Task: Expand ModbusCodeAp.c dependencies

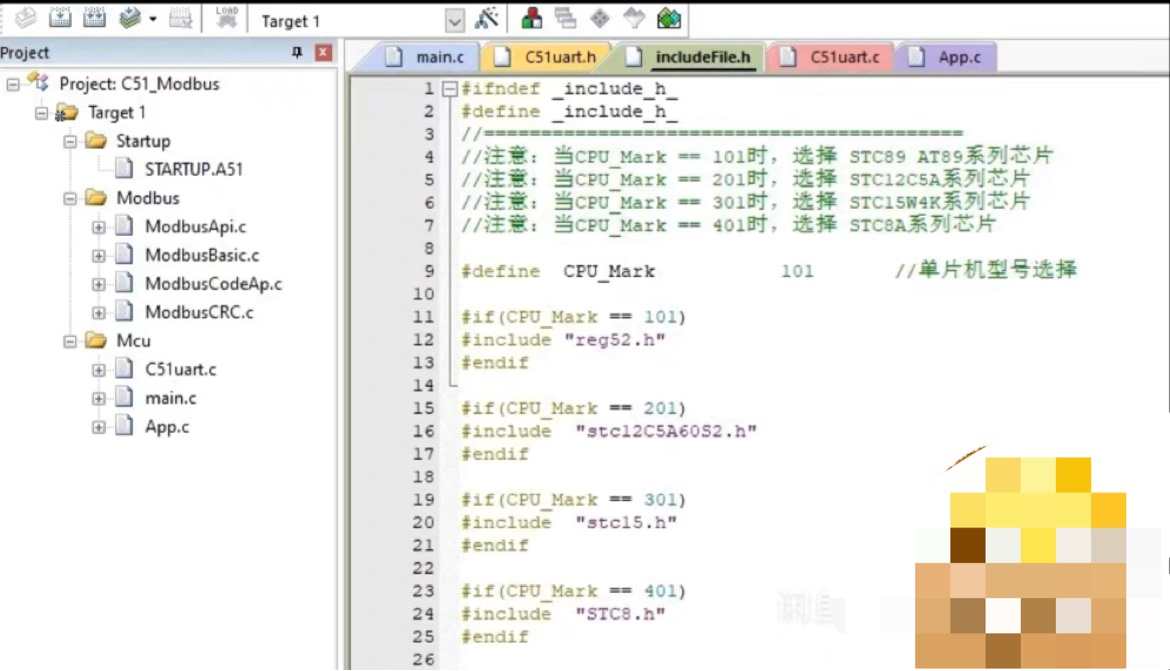Action: point(98,284)
